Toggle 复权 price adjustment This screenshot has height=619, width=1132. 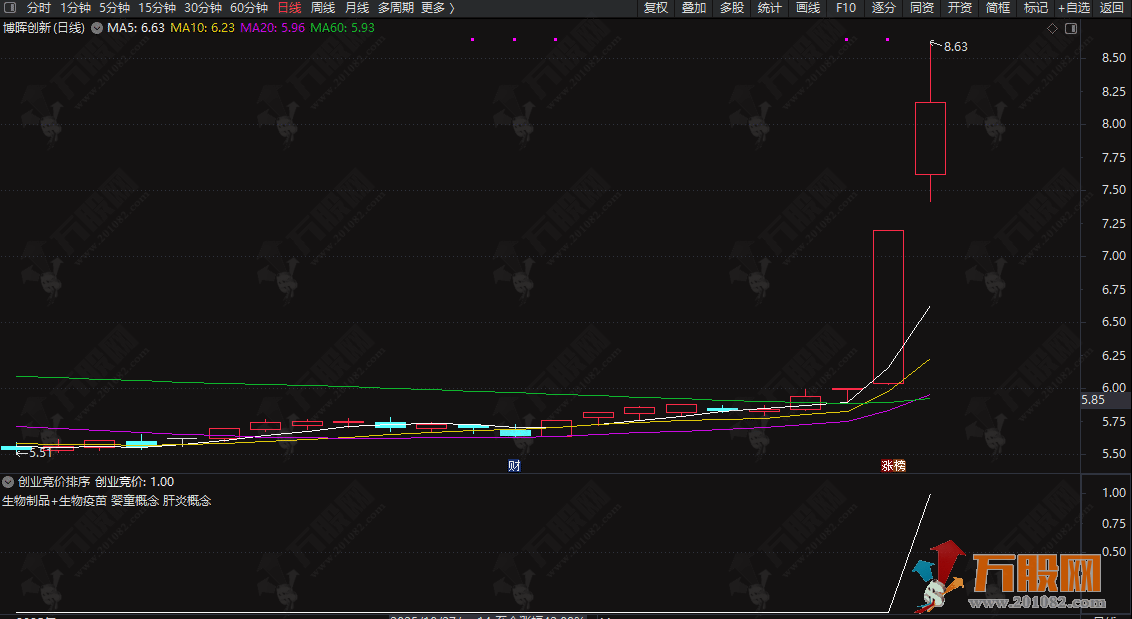[655, 7]
